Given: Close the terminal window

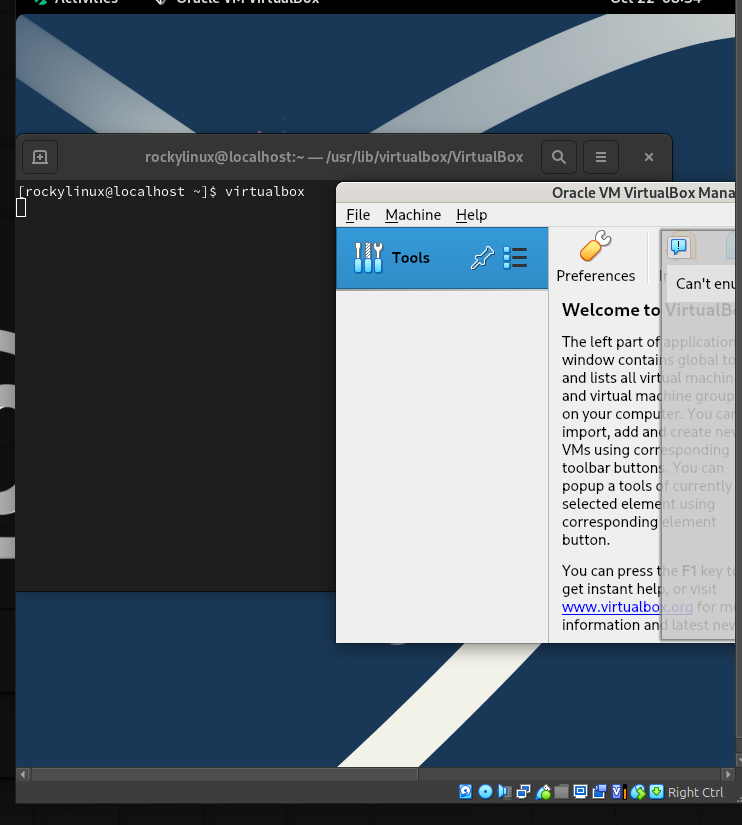Looking at the screenshot, I should coord(648,157).
